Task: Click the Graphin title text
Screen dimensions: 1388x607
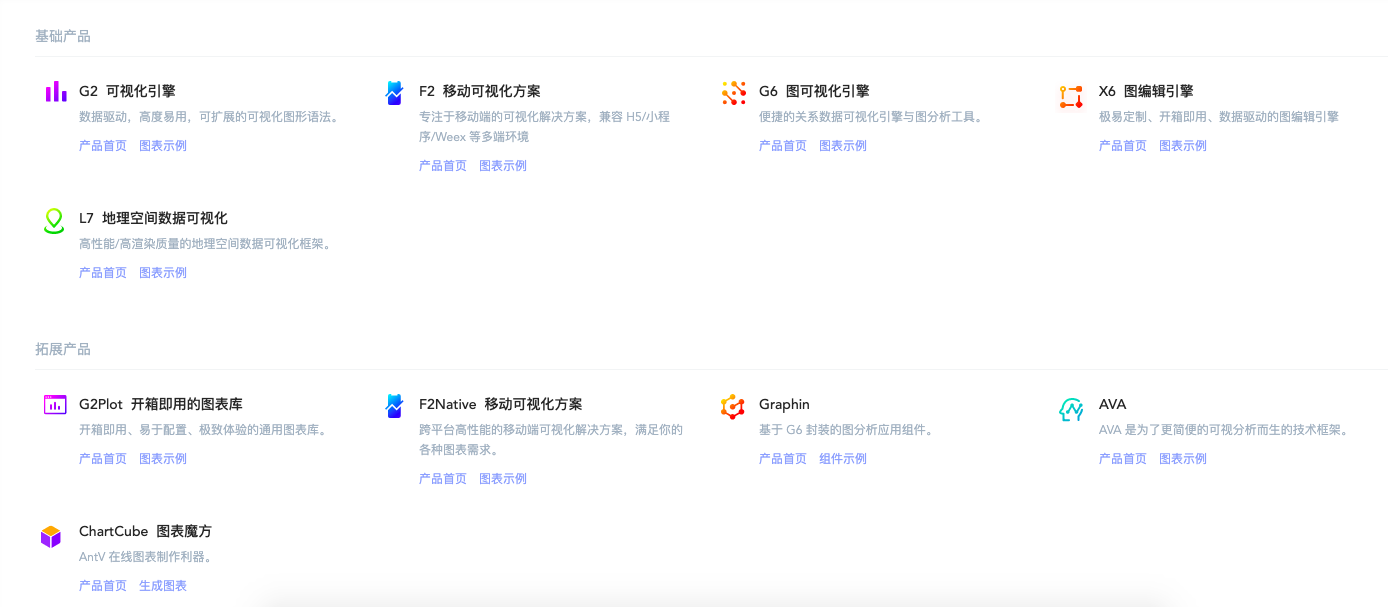Action: coord(784,404)
